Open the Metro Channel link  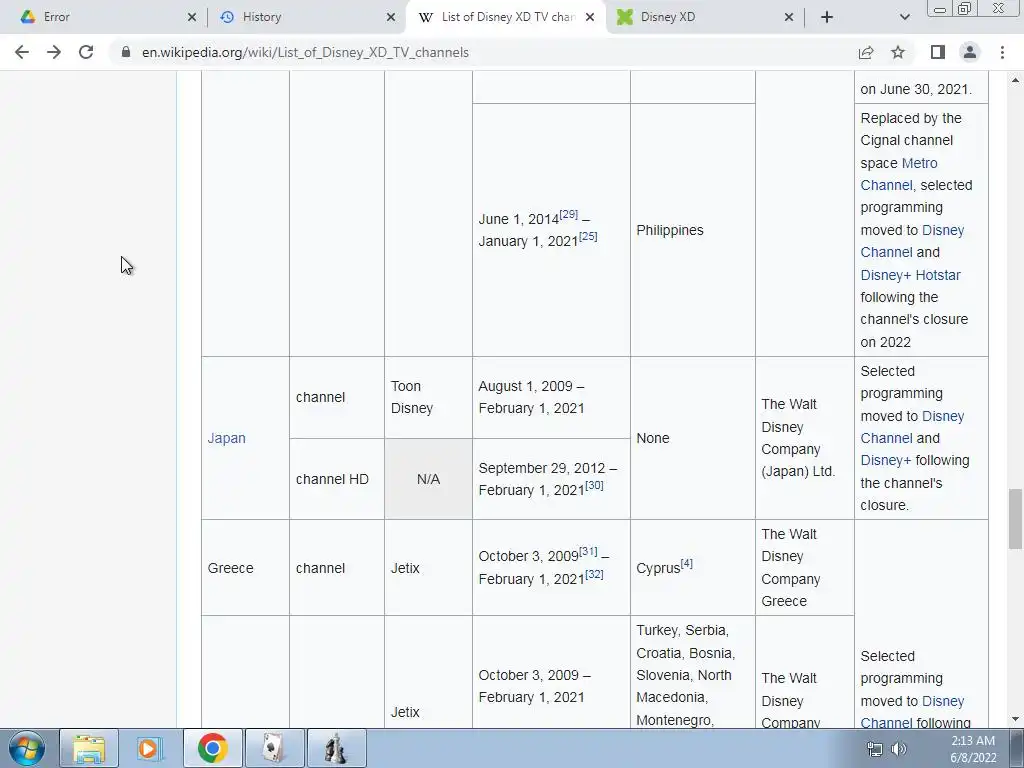pos(899,174)
